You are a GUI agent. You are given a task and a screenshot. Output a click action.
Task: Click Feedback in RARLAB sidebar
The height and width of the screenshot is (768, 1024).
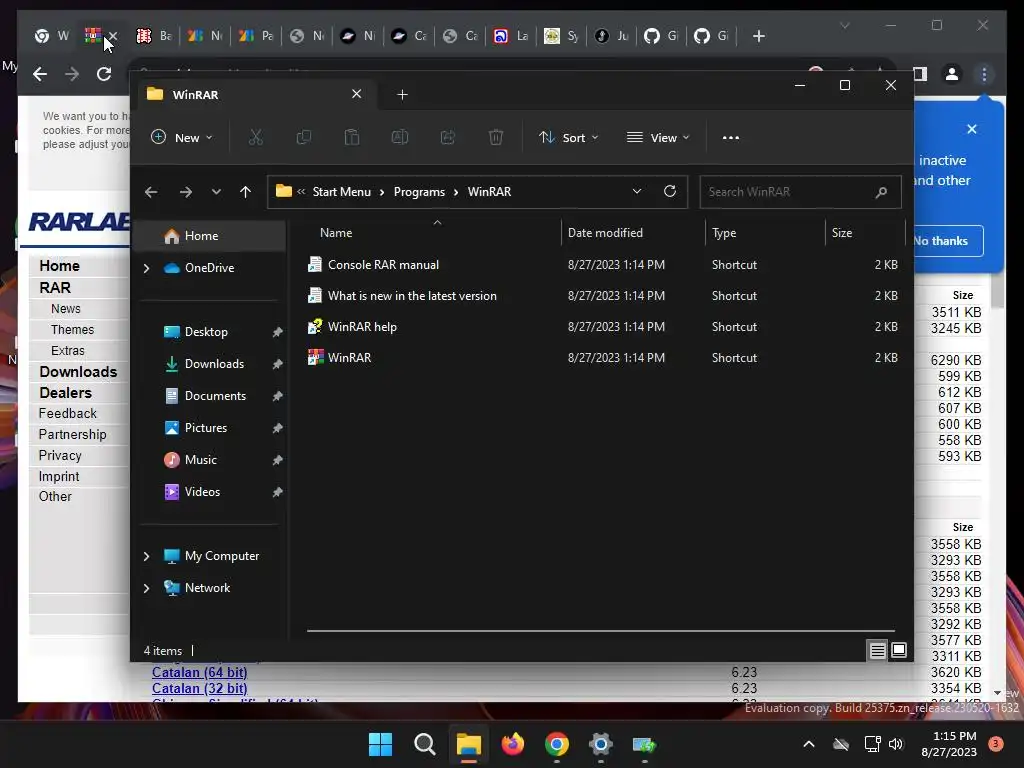point(67,413)
